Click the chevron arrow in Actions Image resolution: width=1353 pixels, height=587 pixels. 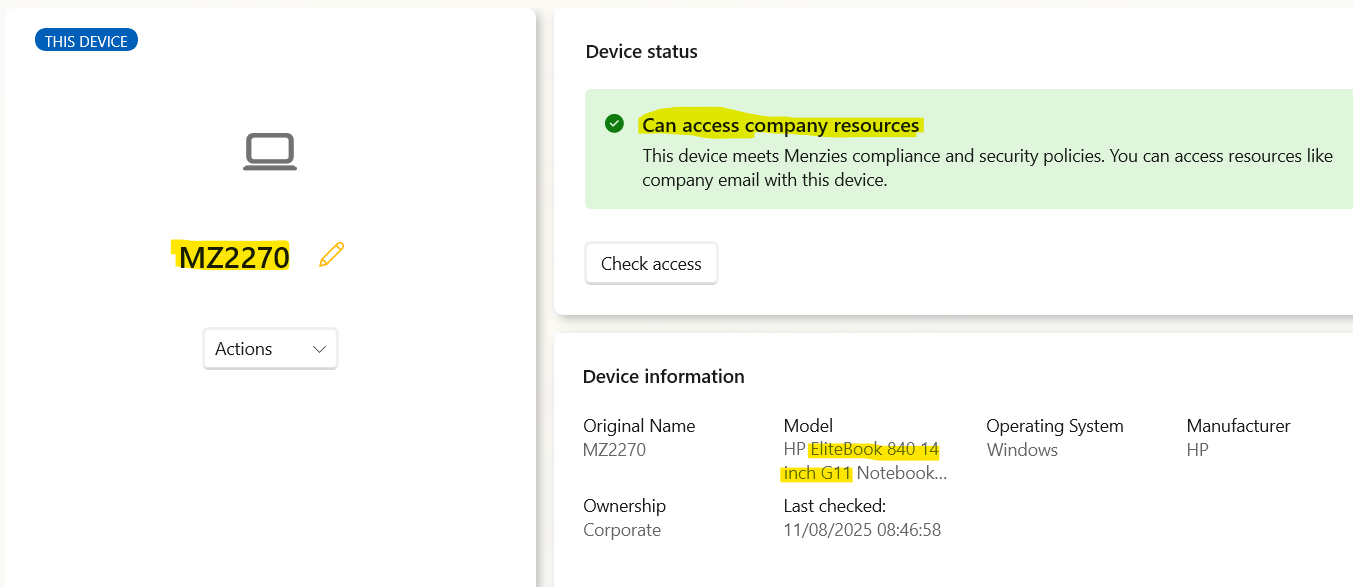coord(319,349)
